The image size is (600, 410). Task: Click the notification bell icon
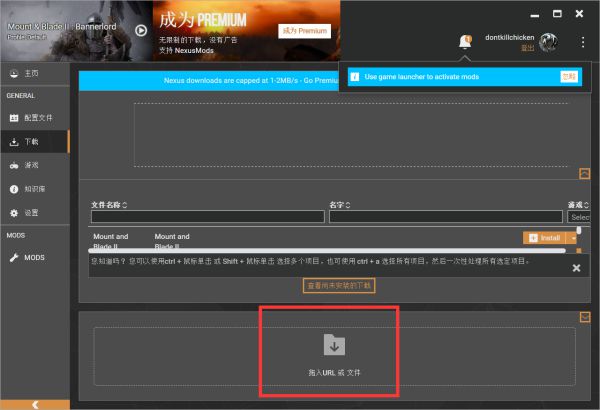[464, 41]
